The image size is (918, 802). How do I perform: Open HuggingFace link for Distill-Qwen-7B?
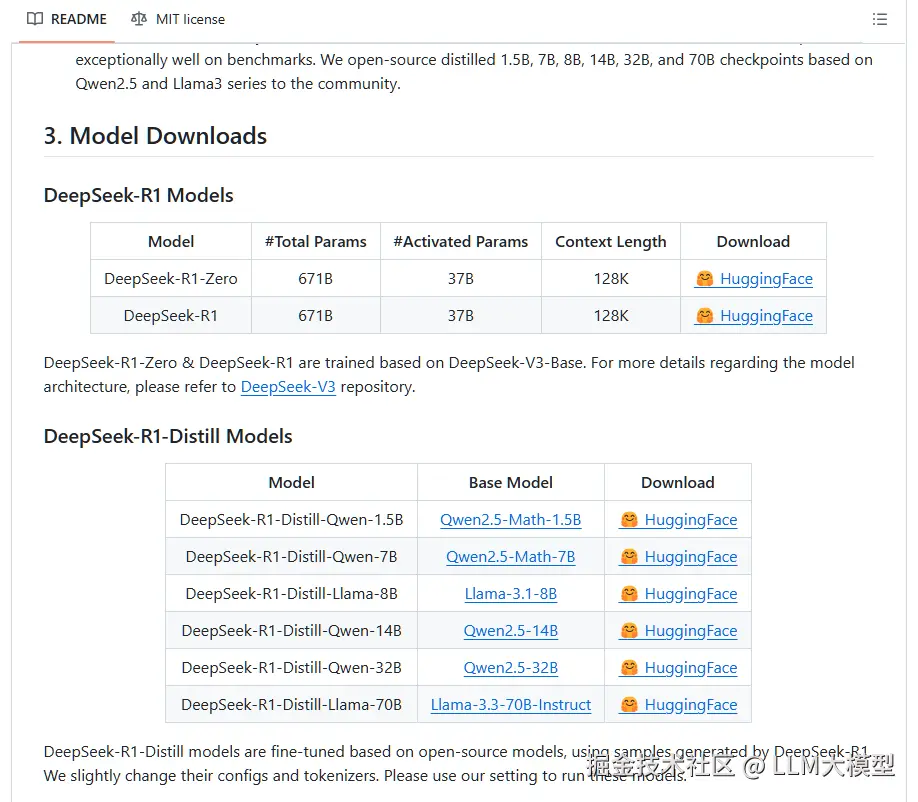tap(678, 557)
